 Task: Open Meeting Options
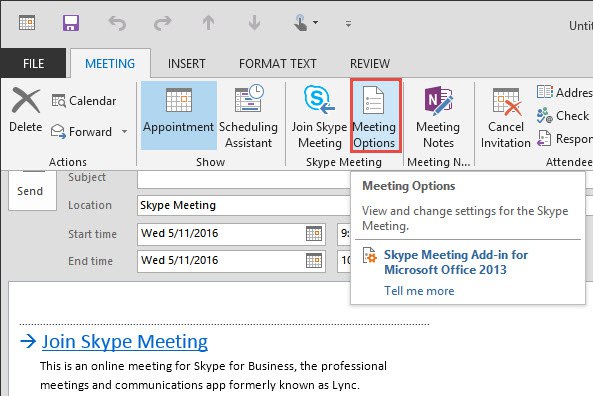tap(376, 116)
